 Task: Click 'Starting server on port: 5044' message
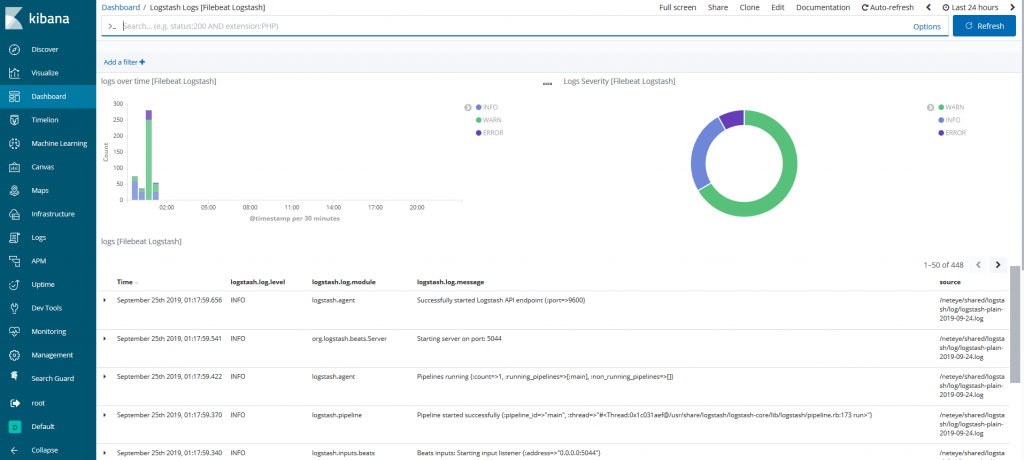tap(458, 338)
